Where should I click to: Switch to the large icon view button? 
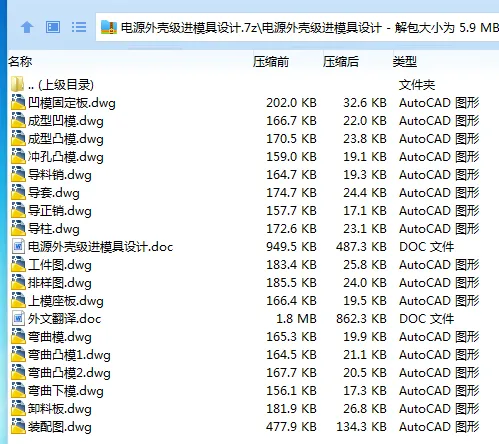click(53, 27)
